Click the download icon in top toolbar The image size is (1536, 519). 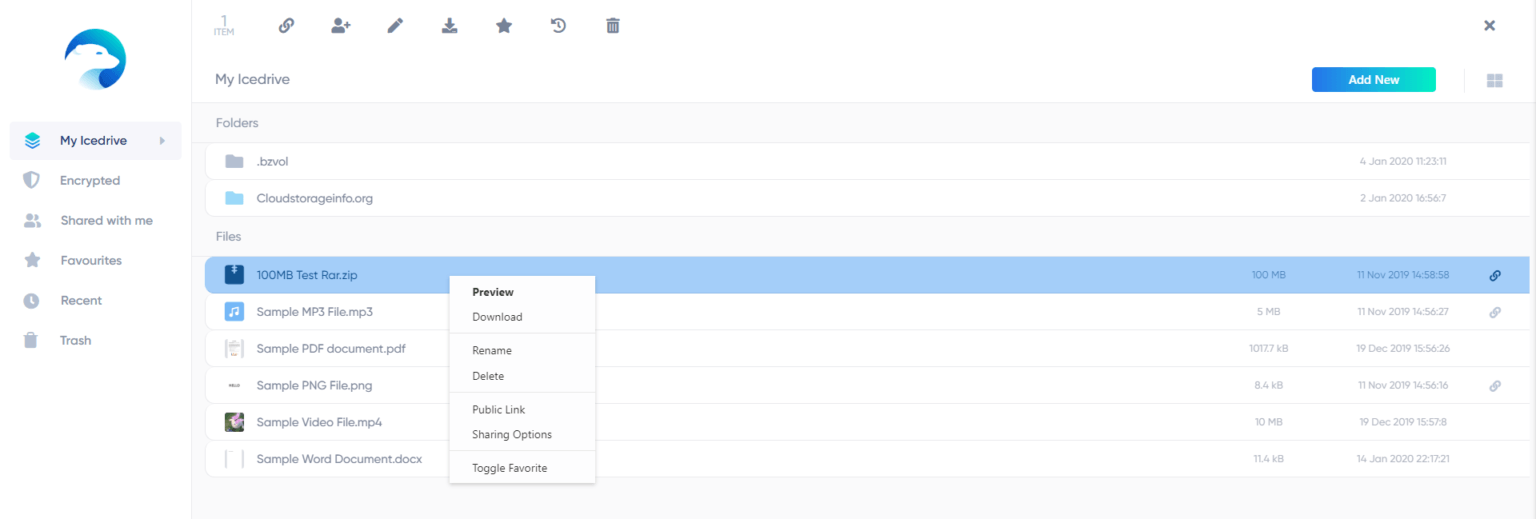pos(450,26)
